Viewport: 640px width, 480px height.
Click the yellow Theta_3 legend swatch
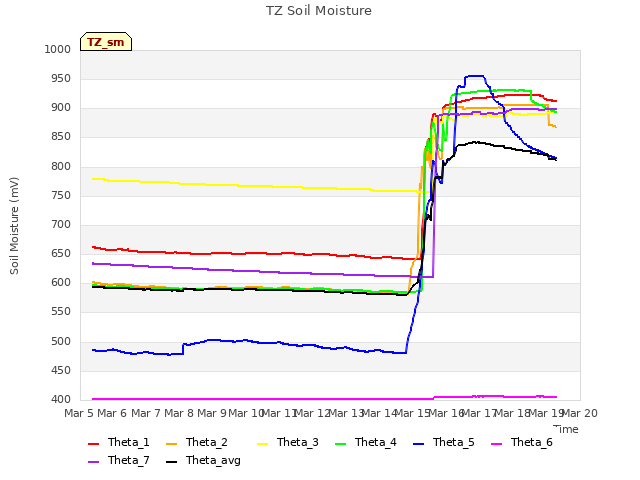262,444
